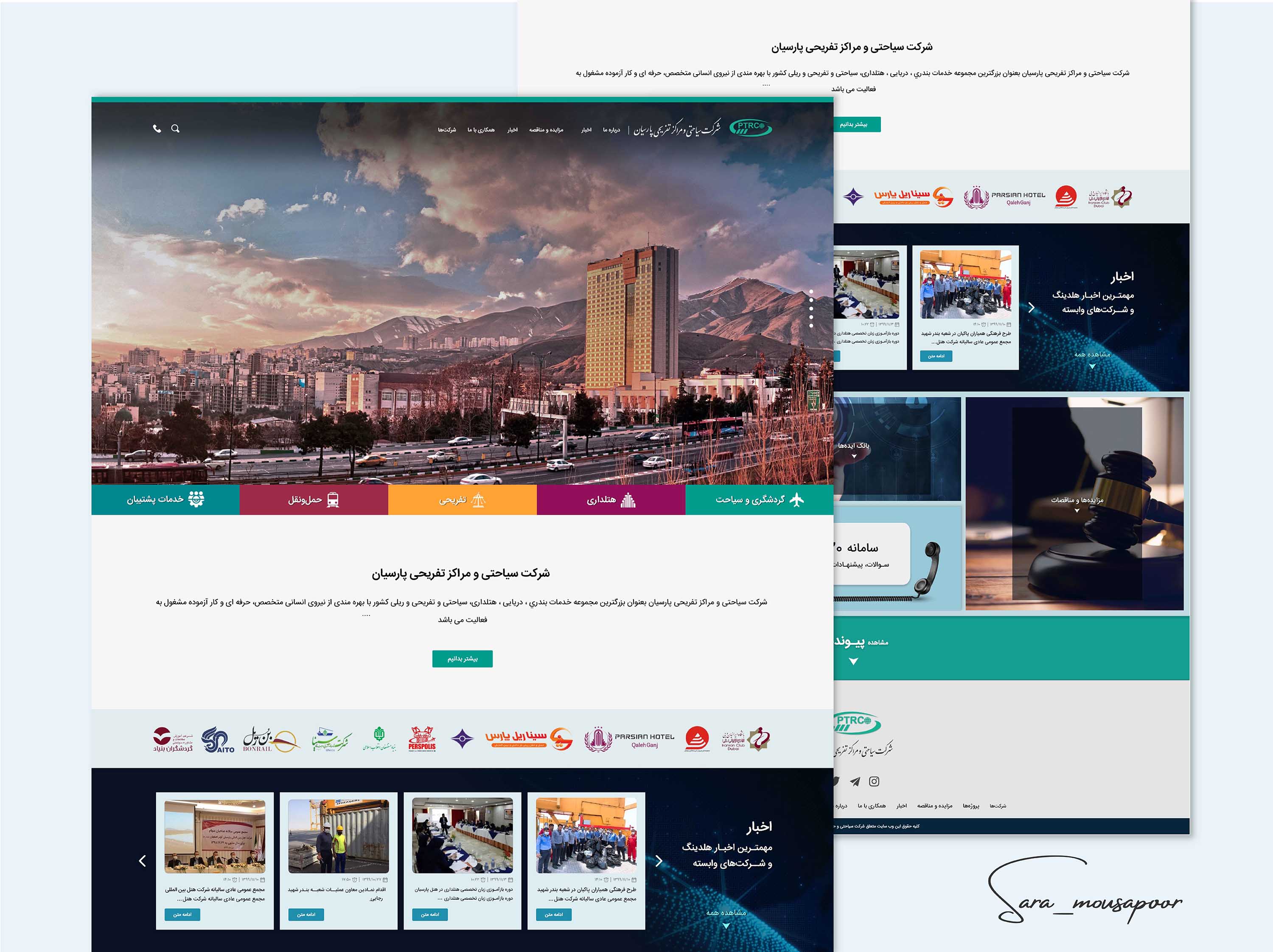Click the search magnifier icon in the front page header
The height and width of the screenshot is (952, 1273).
click(176, 128)
